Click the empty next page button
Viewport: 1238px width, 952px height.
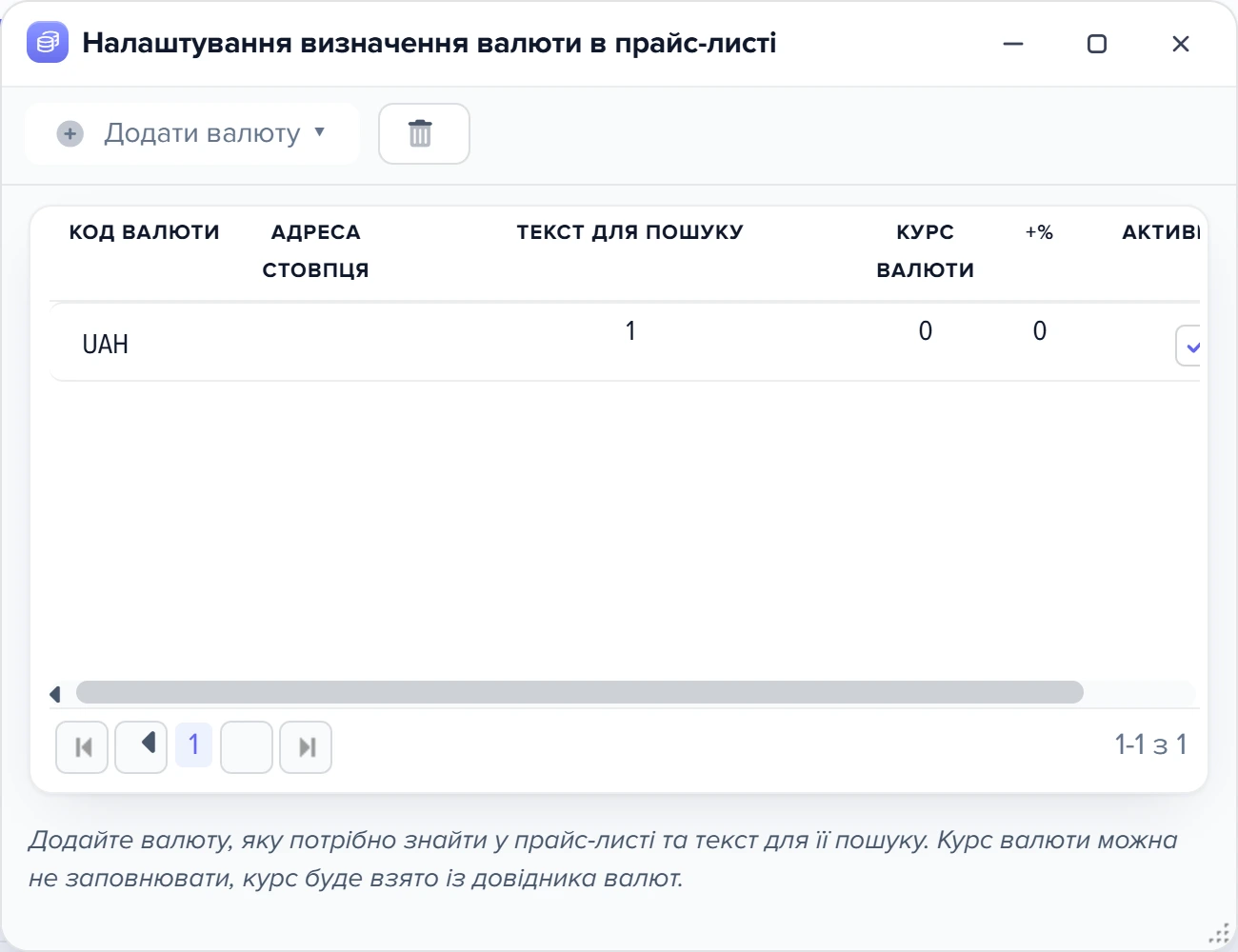[x=247, y=747]
